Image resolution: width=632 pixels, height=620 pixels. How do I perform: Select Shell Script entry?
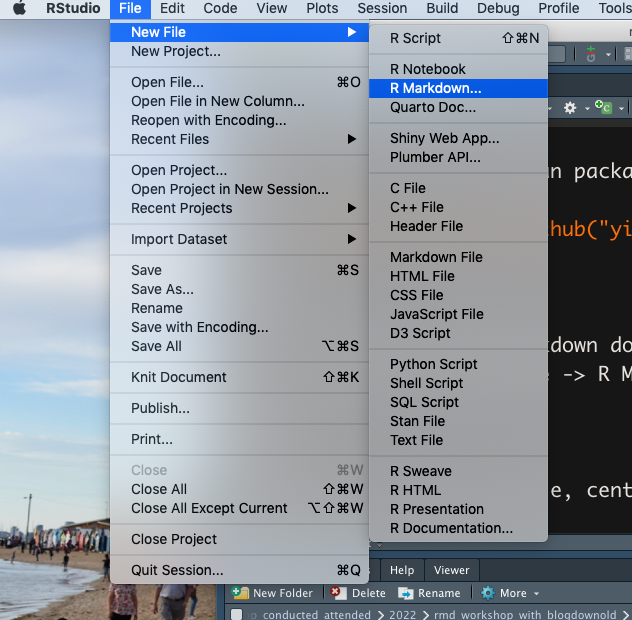pos(458,383)
